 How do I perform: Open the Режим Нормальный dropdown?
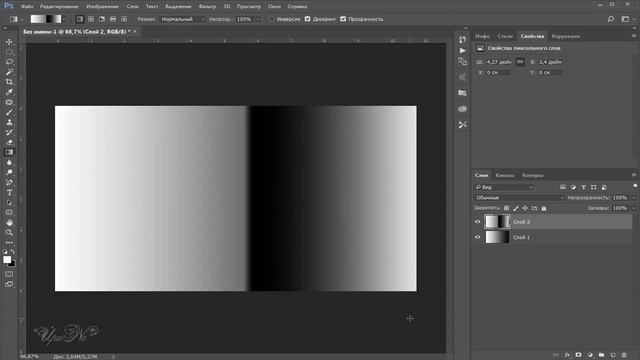(x=182, y=19)
